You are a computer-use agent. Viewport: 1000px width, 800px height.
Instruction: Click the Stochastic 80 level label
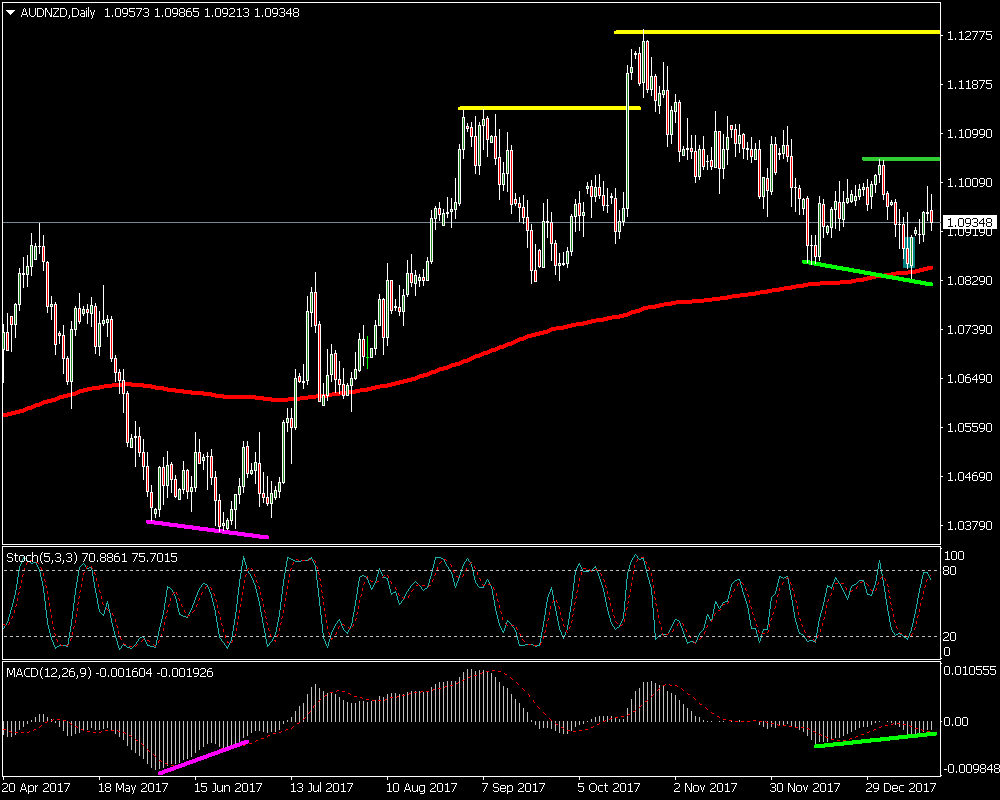[954, 571]
